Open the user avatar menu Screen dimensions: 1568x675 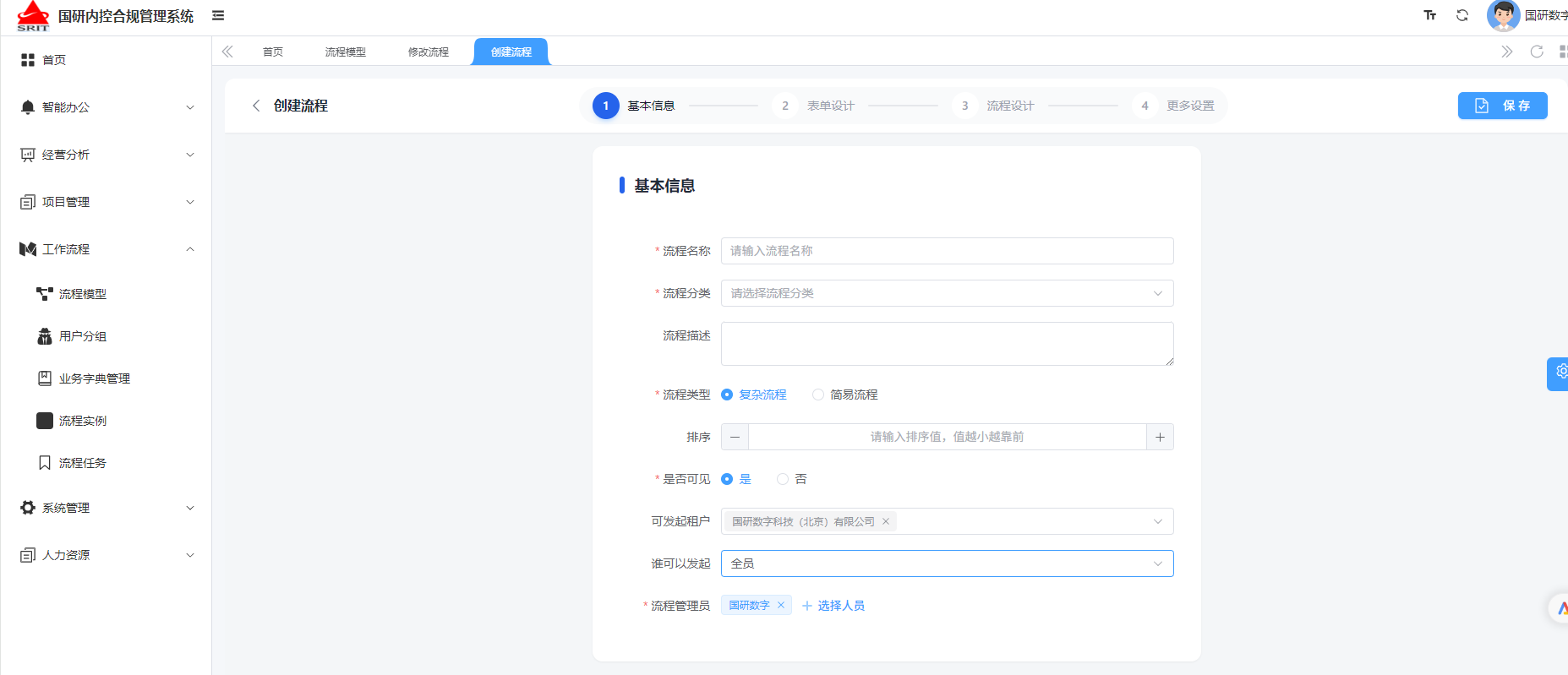(x=1503, y=15)
